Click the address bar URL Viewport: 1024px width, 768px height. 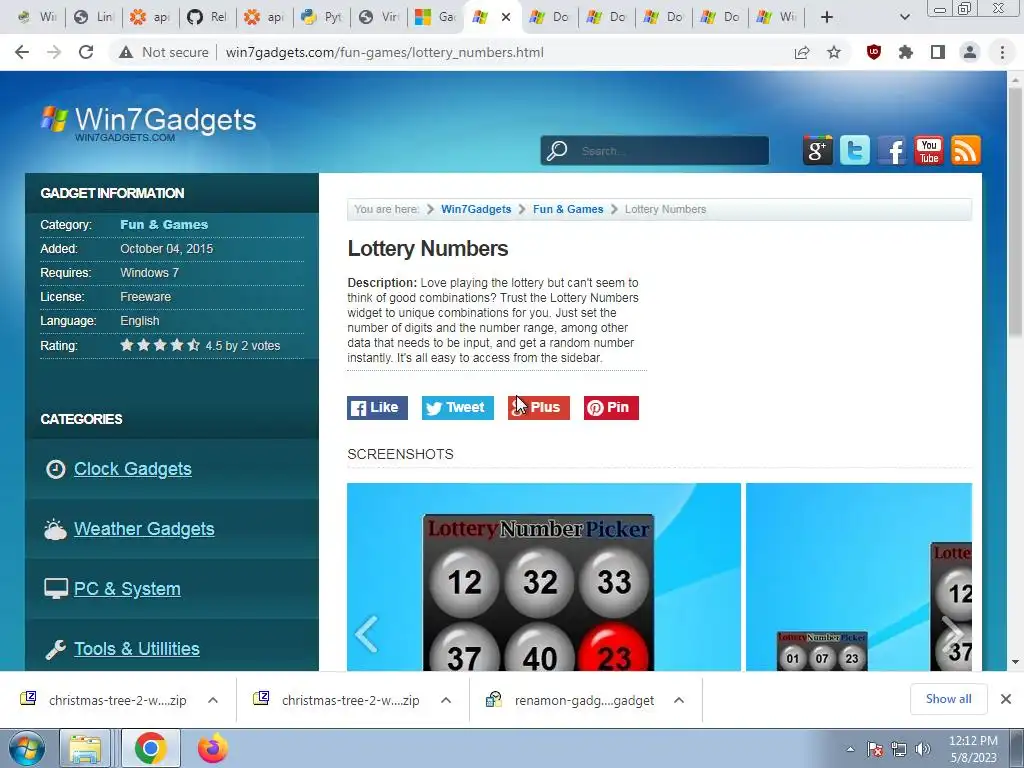click(x=385, y=52)
